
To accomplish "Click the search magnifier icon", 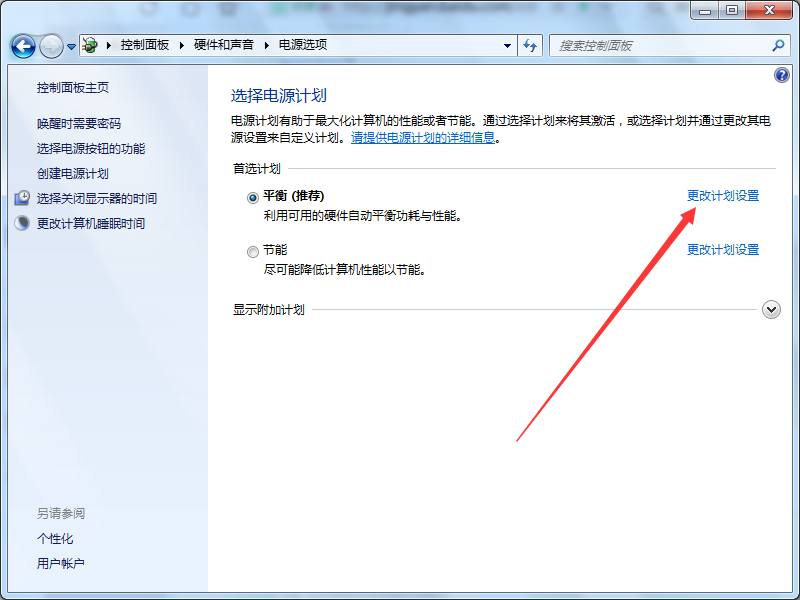I will [778, 45].
